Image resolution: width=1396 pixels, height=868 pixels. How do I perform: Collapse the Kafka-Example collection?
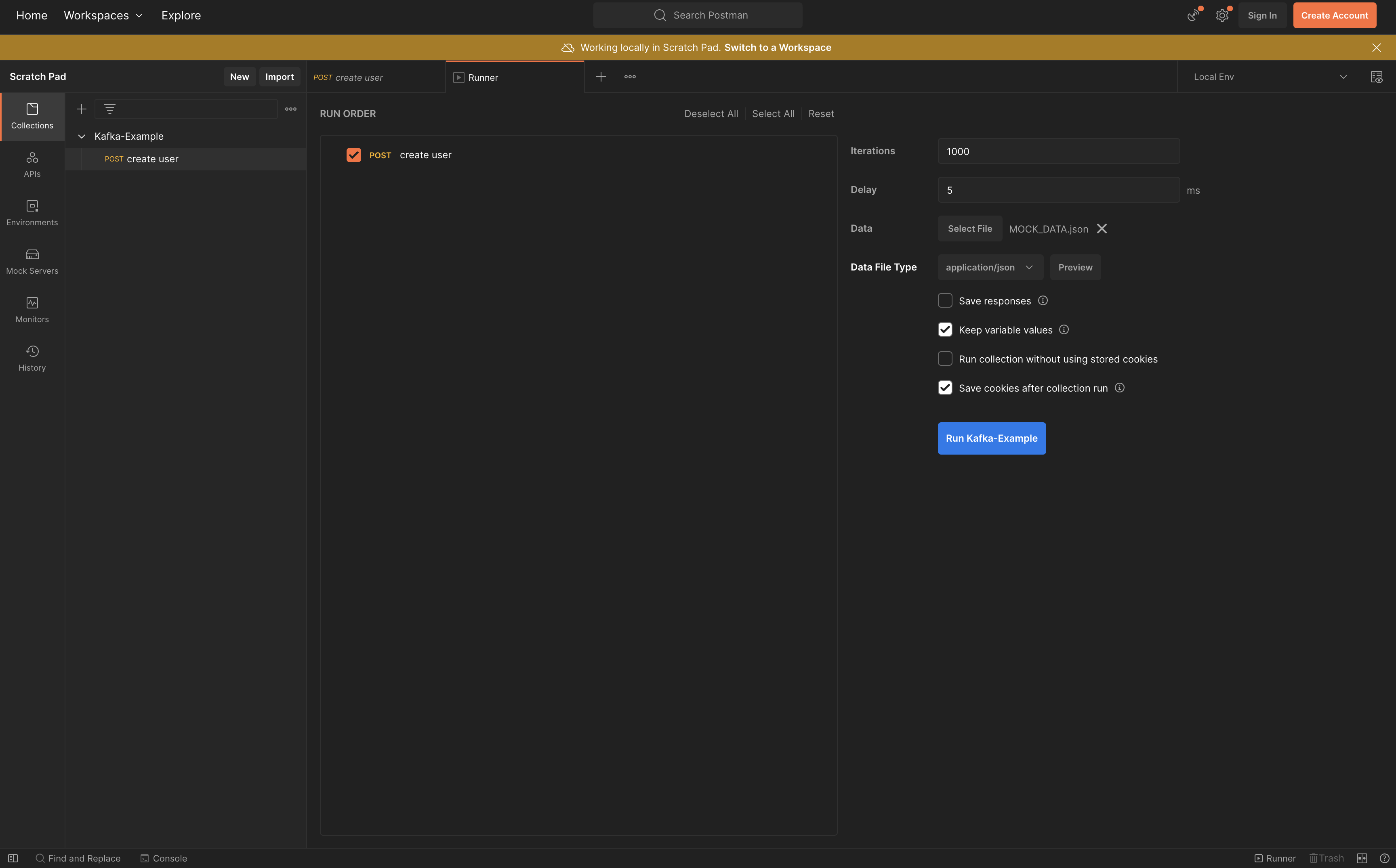(82, 136)
